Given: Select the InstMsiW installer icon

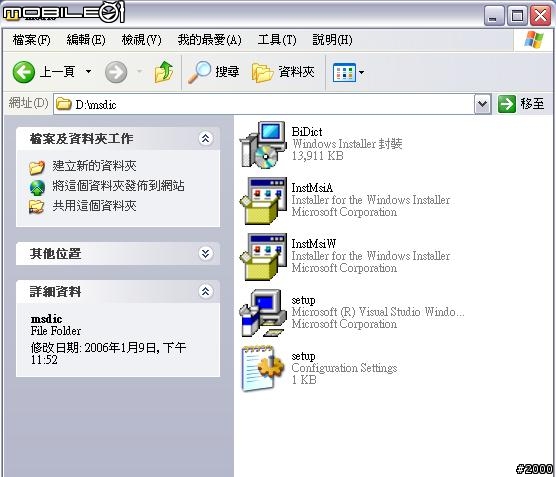Looking at the screenshot, I should (x=263, y=257).
